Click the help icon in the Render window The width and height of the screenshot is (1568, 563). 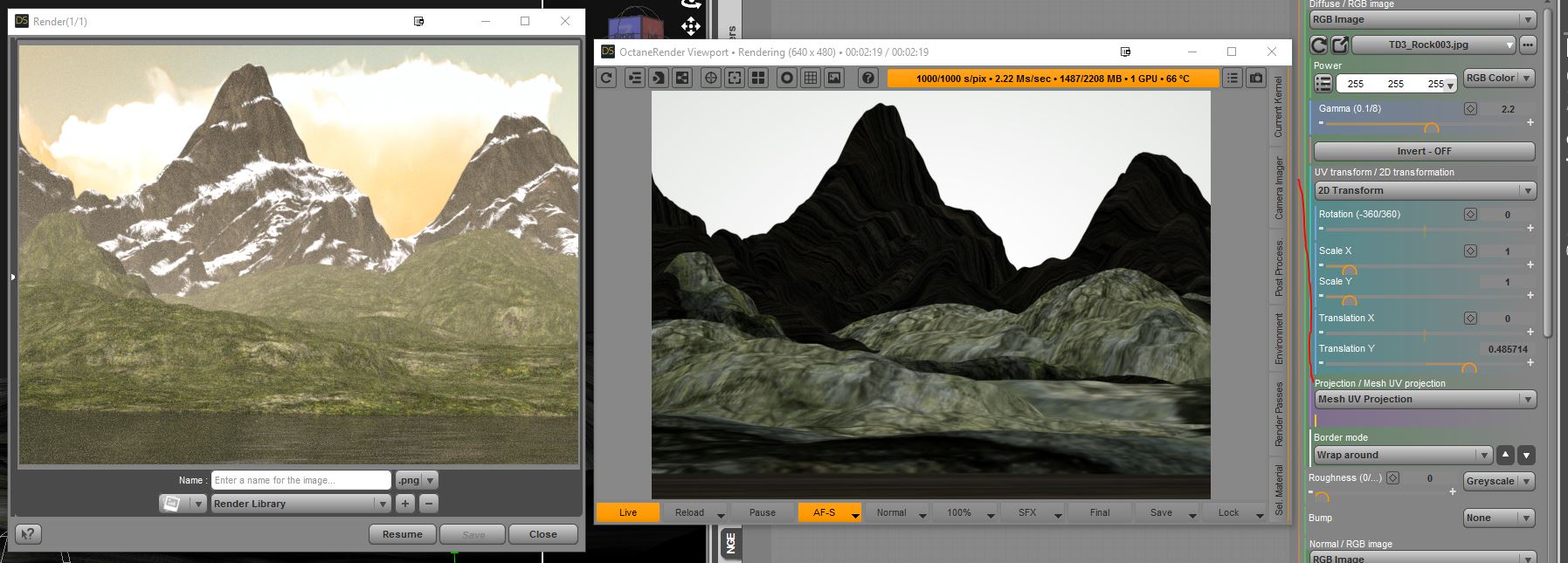[x=28, y=534]
